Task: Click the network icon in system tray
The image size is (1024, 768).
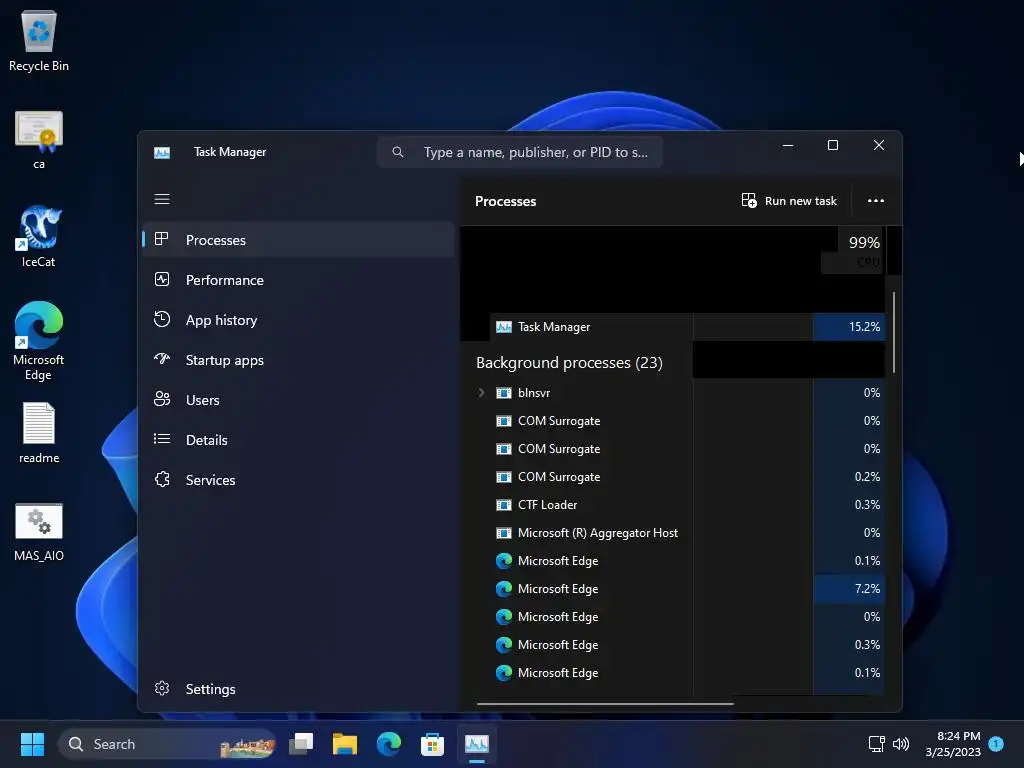Action: [876, 744]
